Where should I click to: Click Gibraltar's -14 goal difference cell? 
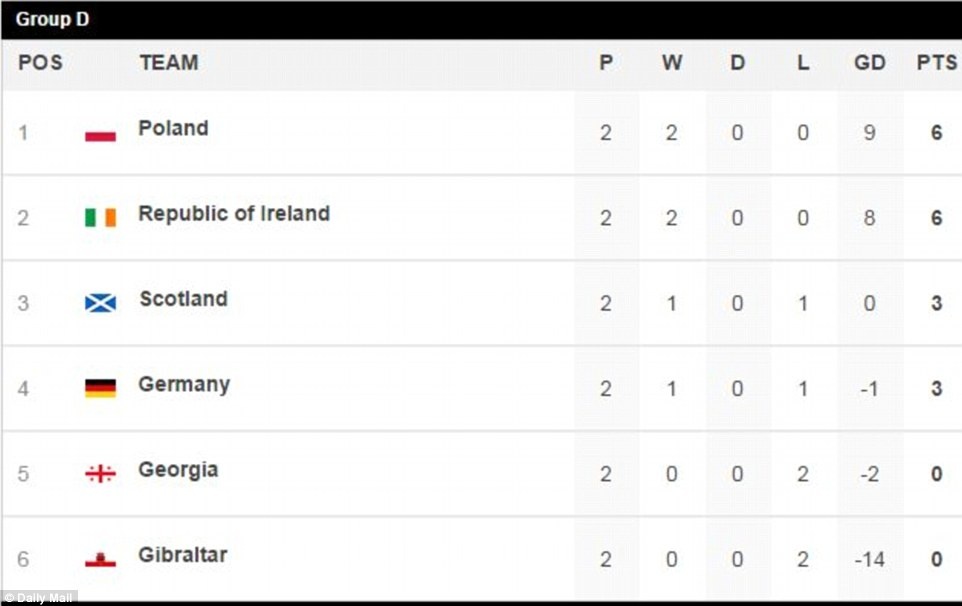pos(869,559)
